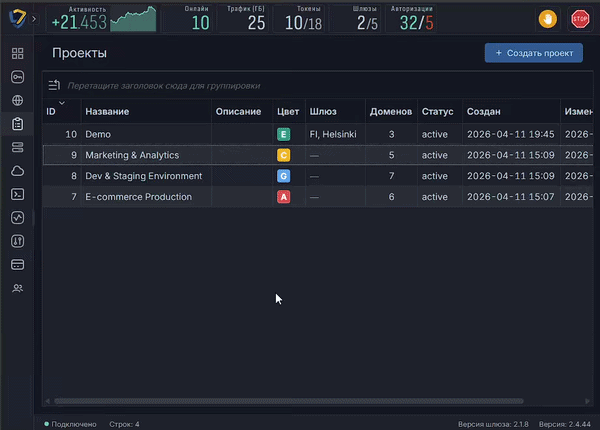The height and width of the screenshot is (430, 600).
Task: Open the dashboard grid icon in sidebar
Action: (17, 54)
